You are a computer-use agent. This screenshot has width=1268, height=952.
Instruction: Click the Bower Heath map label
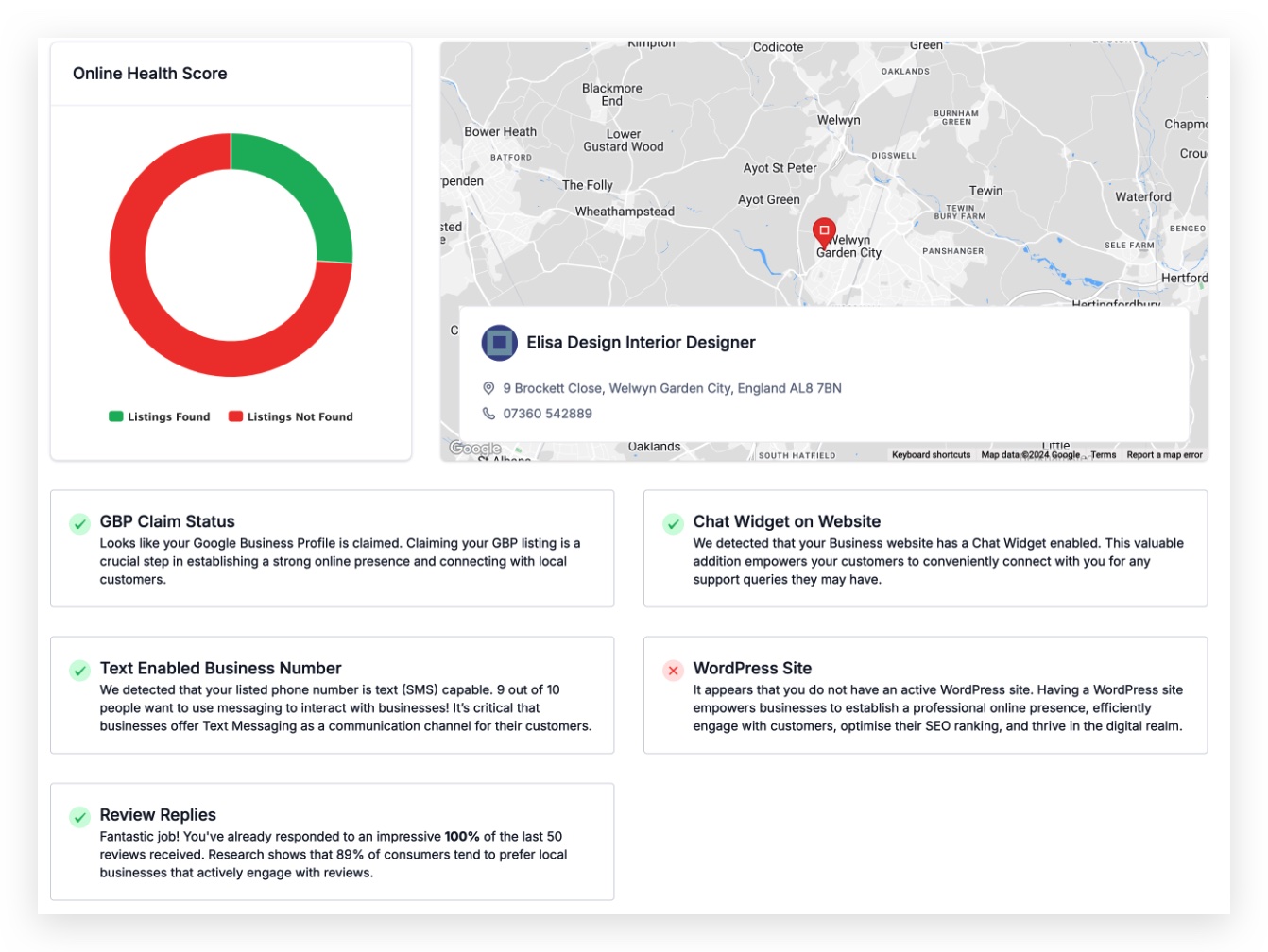tap(500, 132)
